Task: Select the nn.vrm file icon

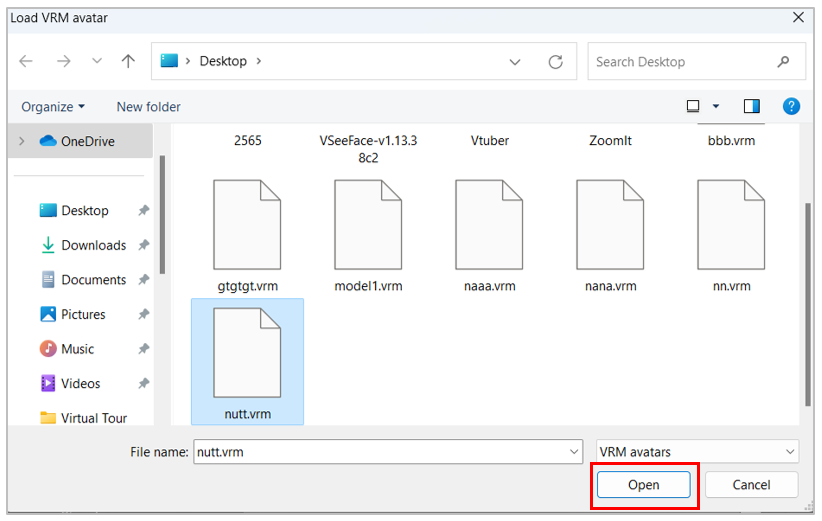Action: pos(731,225)
